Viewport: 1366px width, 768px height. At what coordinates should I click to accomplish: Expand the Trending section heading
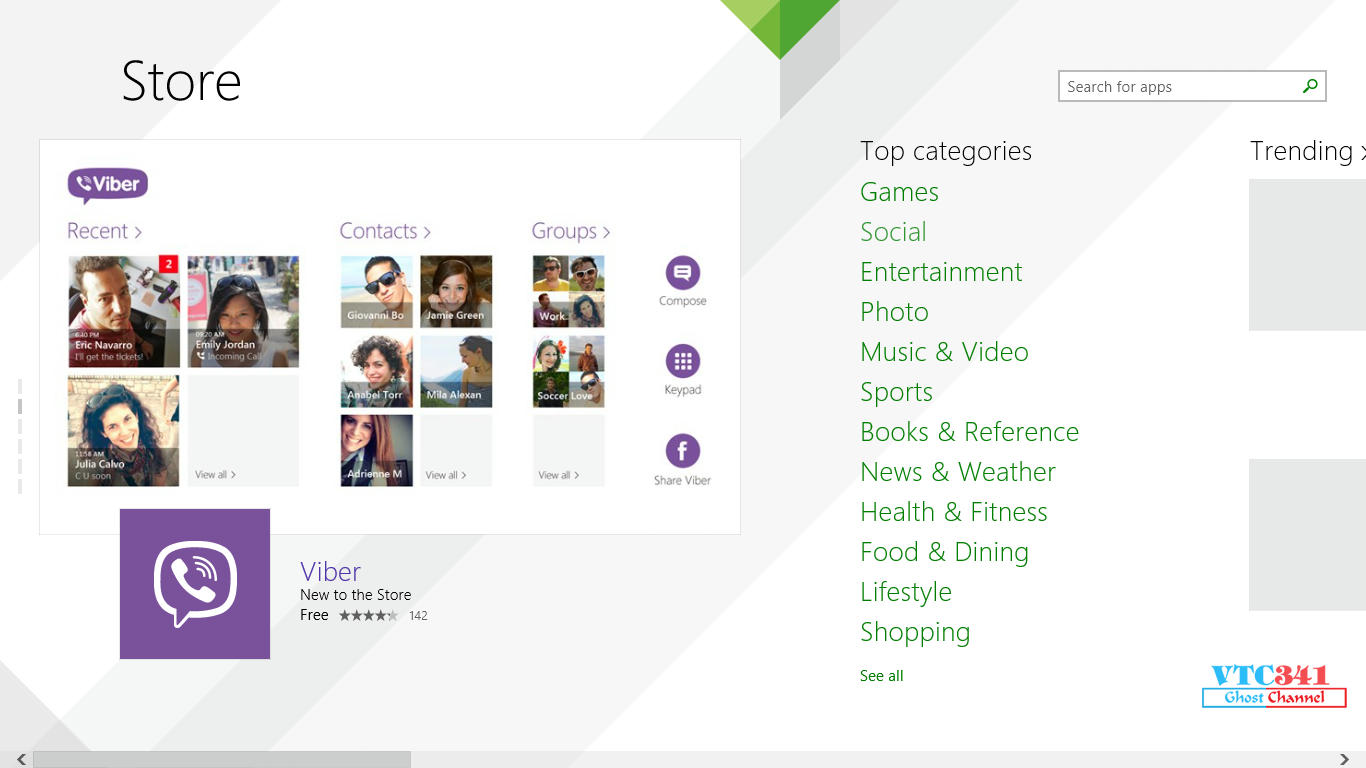click(1308, 151)
